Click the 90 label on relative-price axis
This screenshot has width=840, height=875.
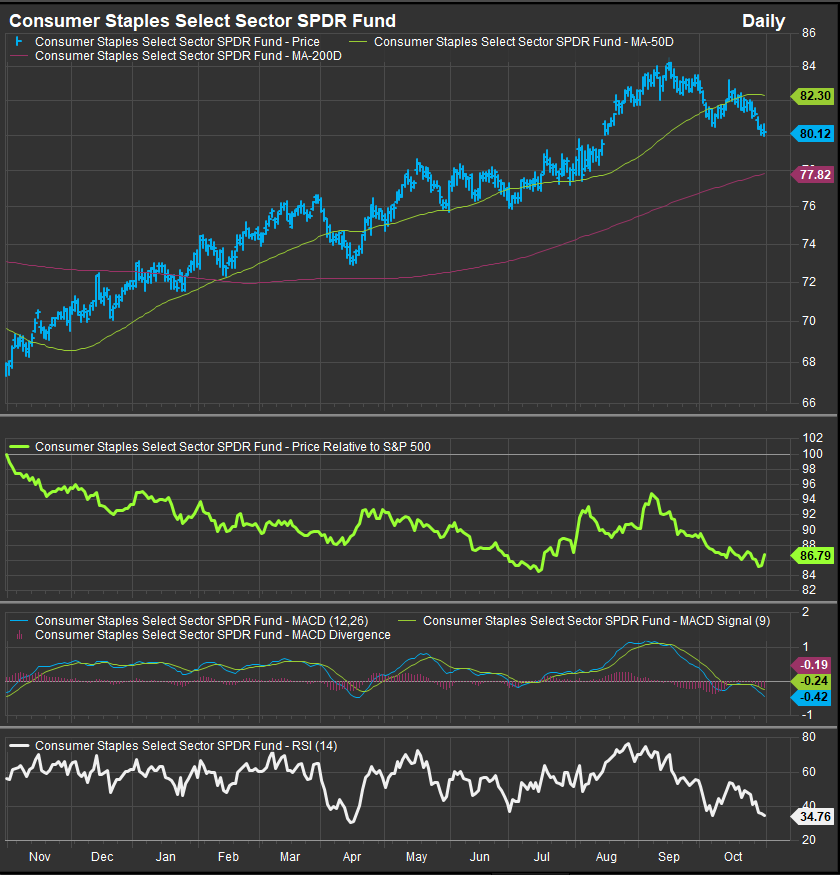[x=809, y=530]
